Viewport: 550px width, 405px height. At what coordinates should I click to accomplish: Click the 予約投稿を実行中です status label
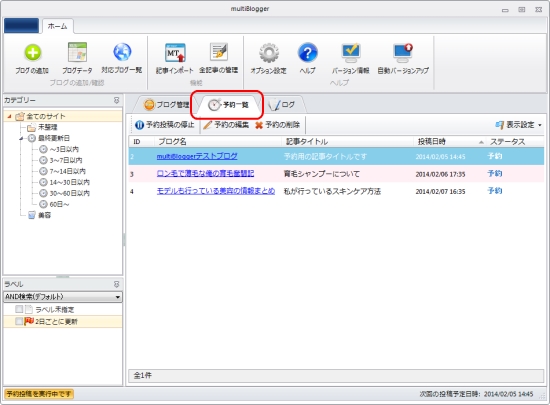click(x=39, y=394)
